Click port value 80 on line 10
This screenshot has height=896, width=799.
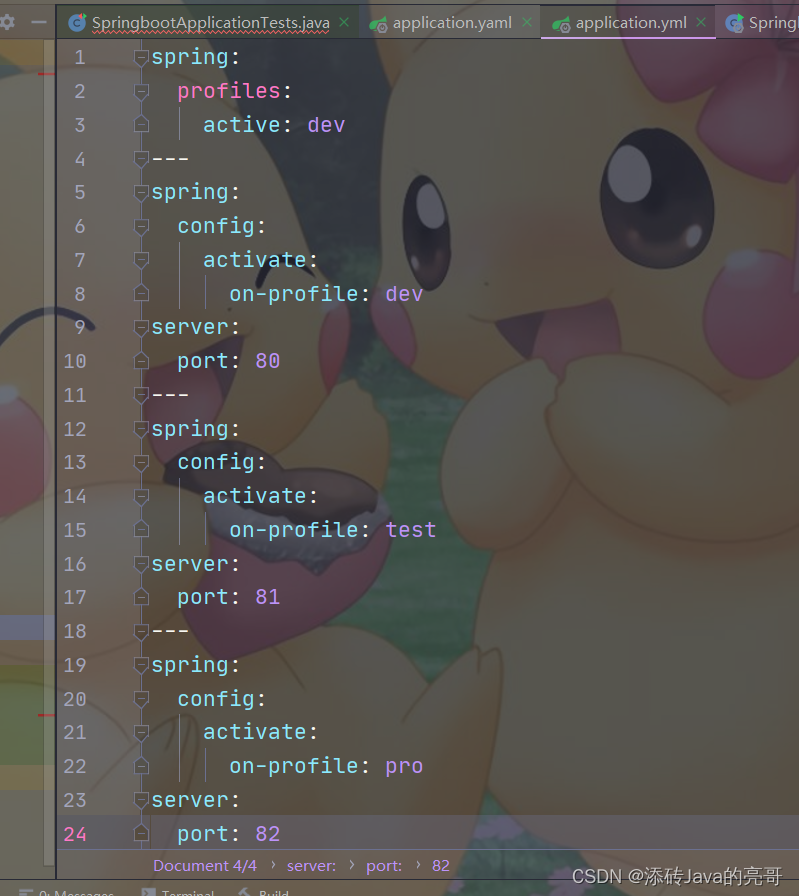(267, 361)
